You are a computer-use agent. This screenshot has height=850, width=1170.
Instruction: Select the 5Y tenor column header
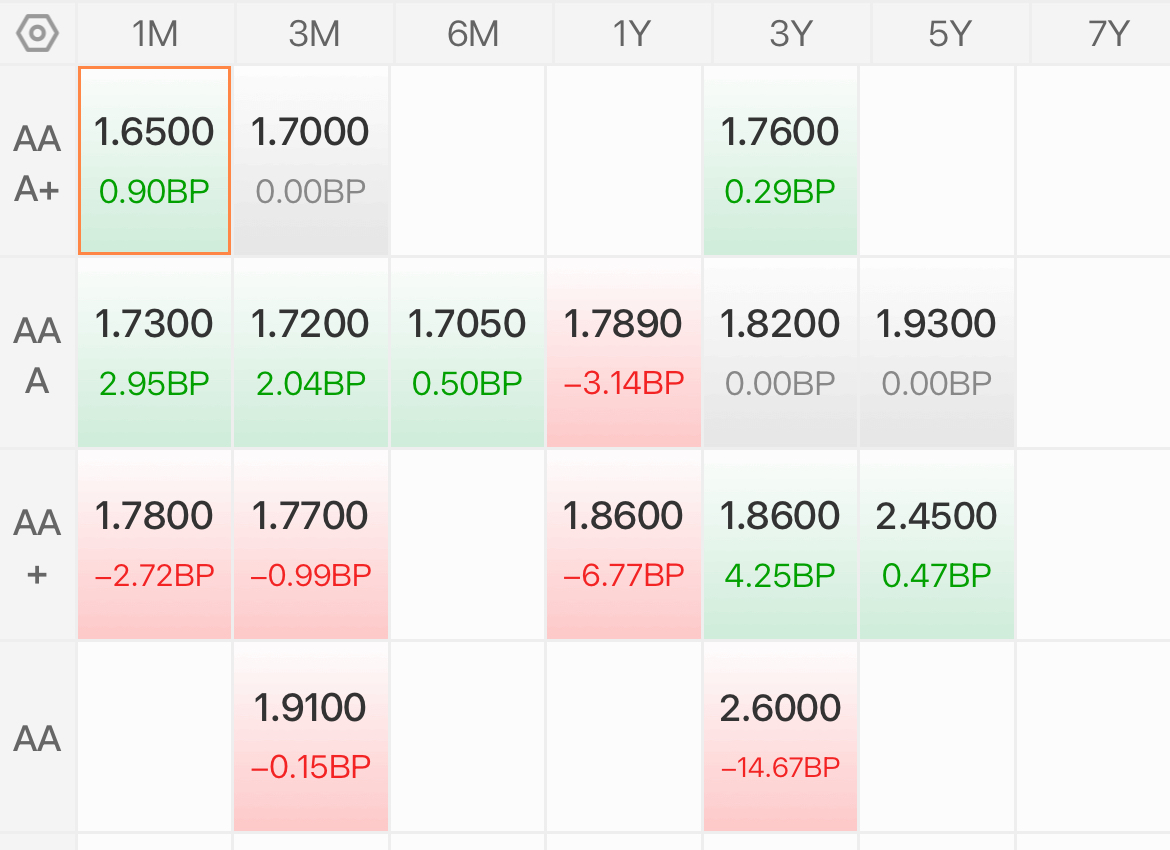(950, 34)
